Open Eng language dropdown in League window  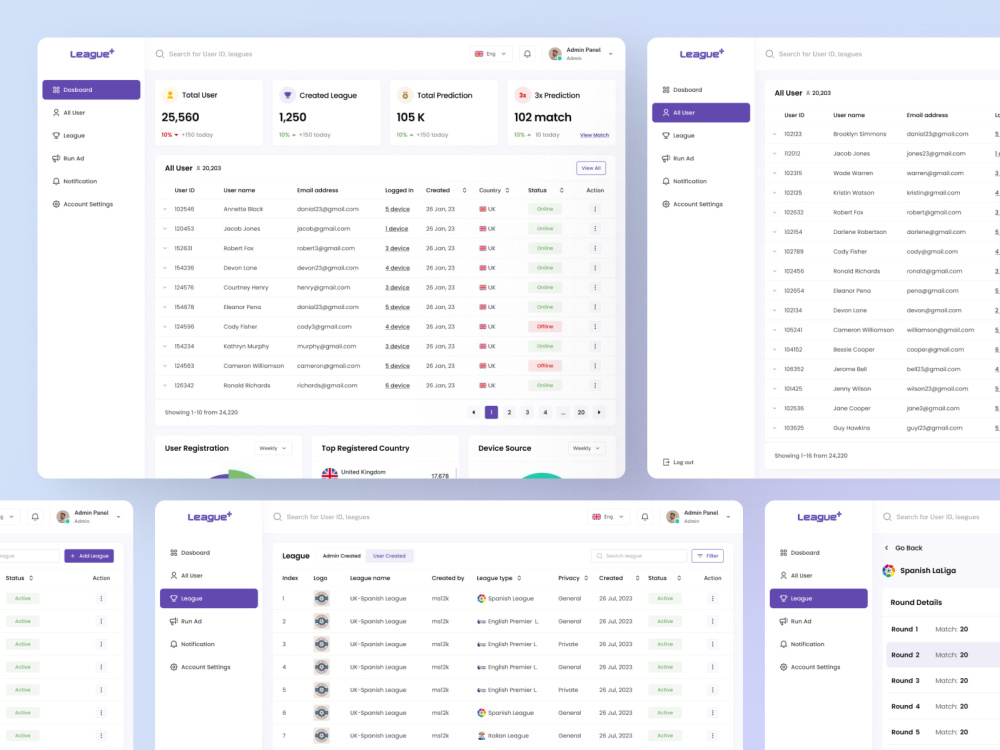pos(608,517)
